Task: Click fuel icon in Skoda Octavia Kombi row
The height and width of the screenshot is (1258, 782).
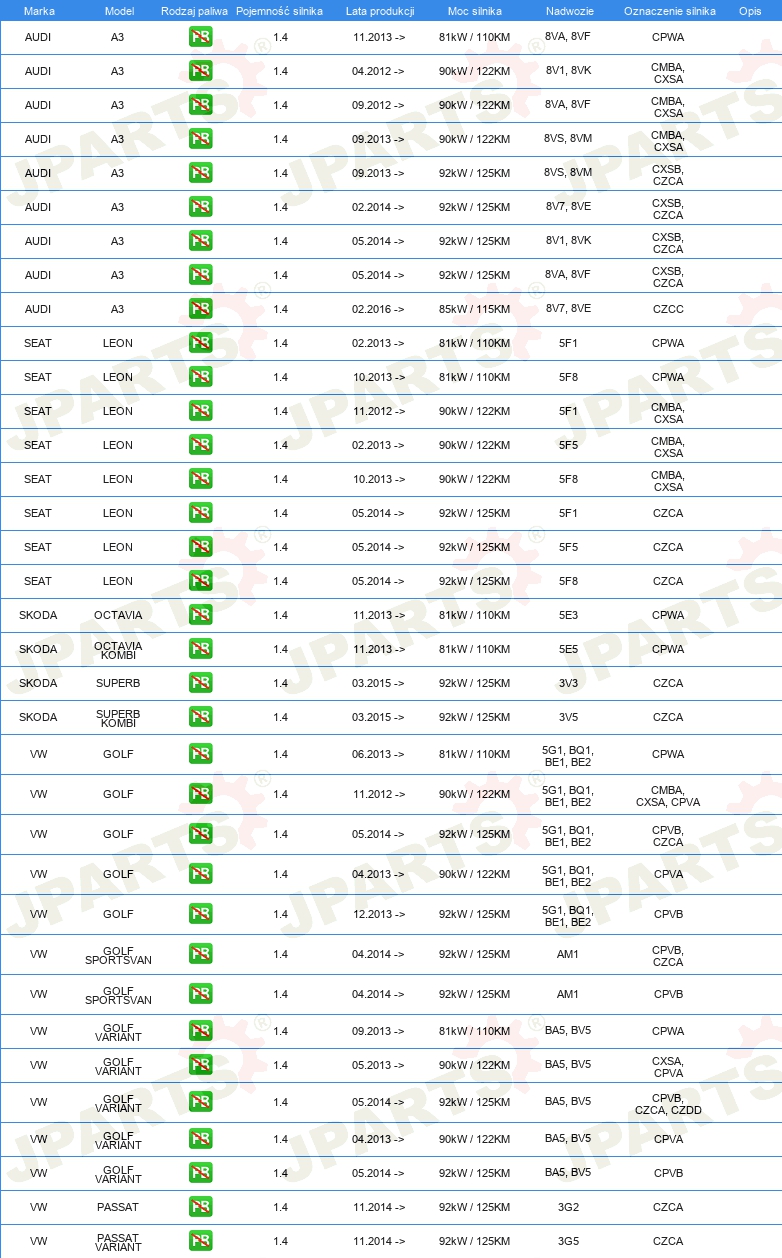Action: point(200,649)
